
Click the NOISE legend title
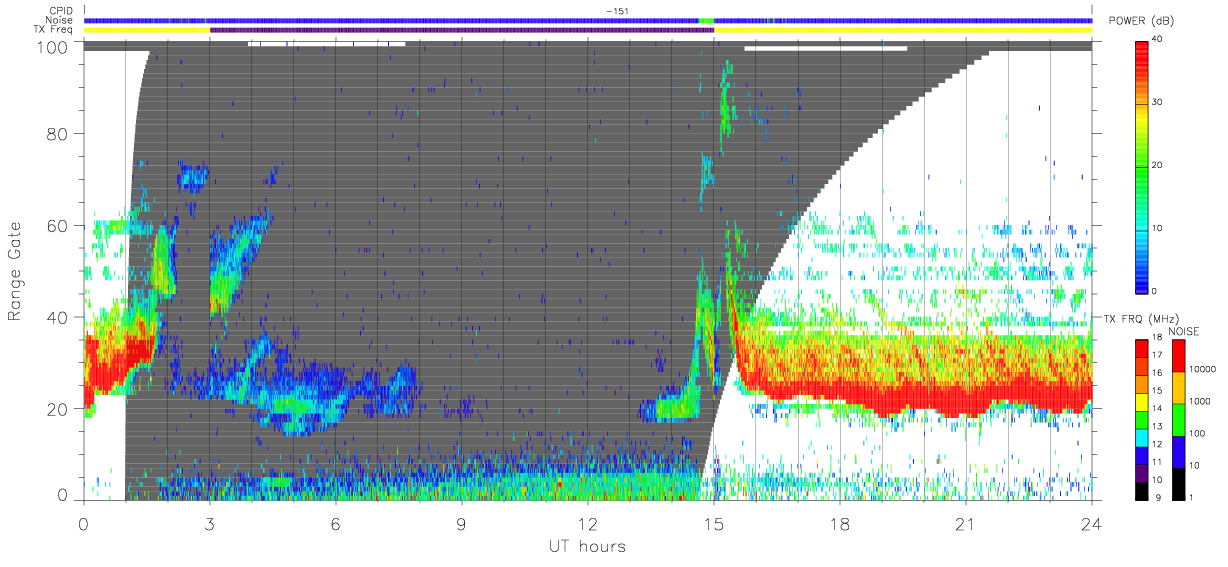click(1183, 331)
